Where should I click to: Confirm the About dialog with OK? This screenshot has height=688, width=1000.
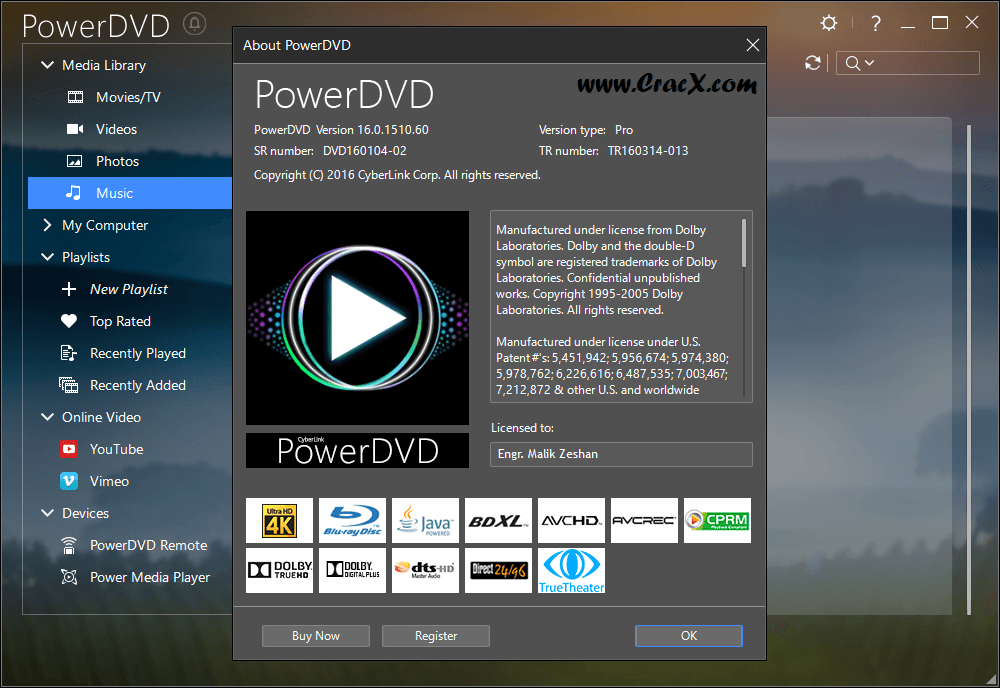click(688, 636)
